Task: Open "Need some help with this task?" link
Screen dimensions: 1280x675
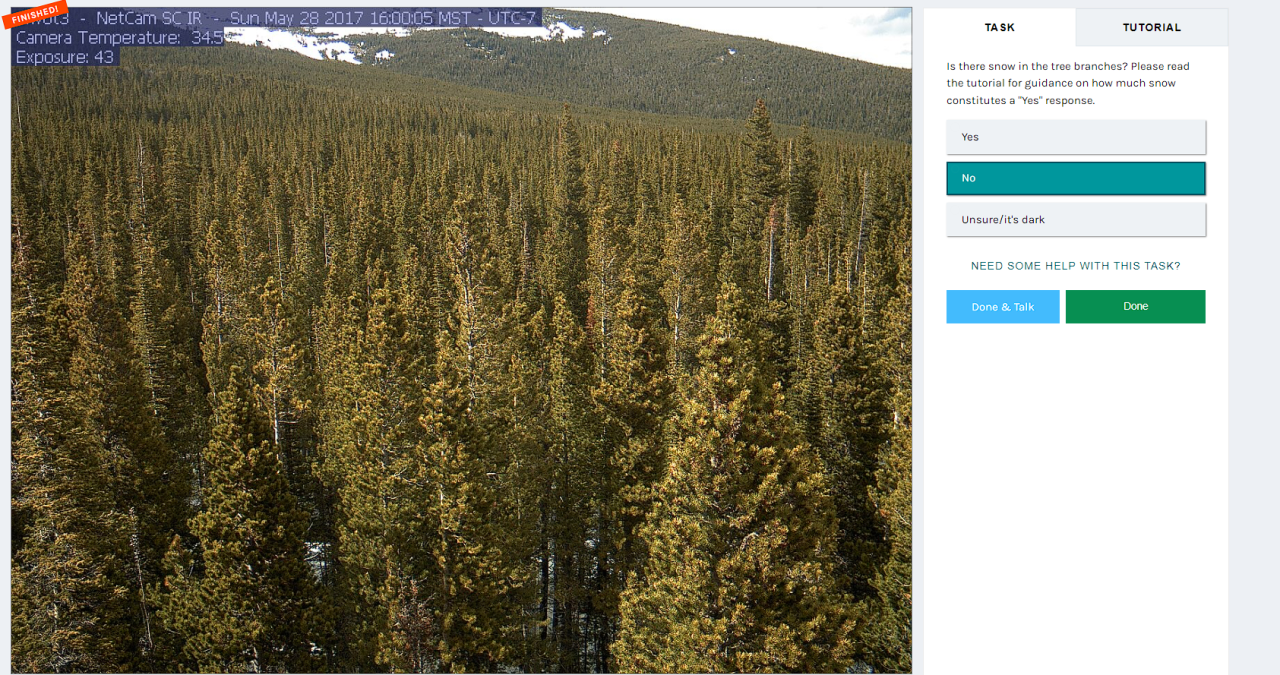Action: pyautogui.click(x=1075, y=266)
